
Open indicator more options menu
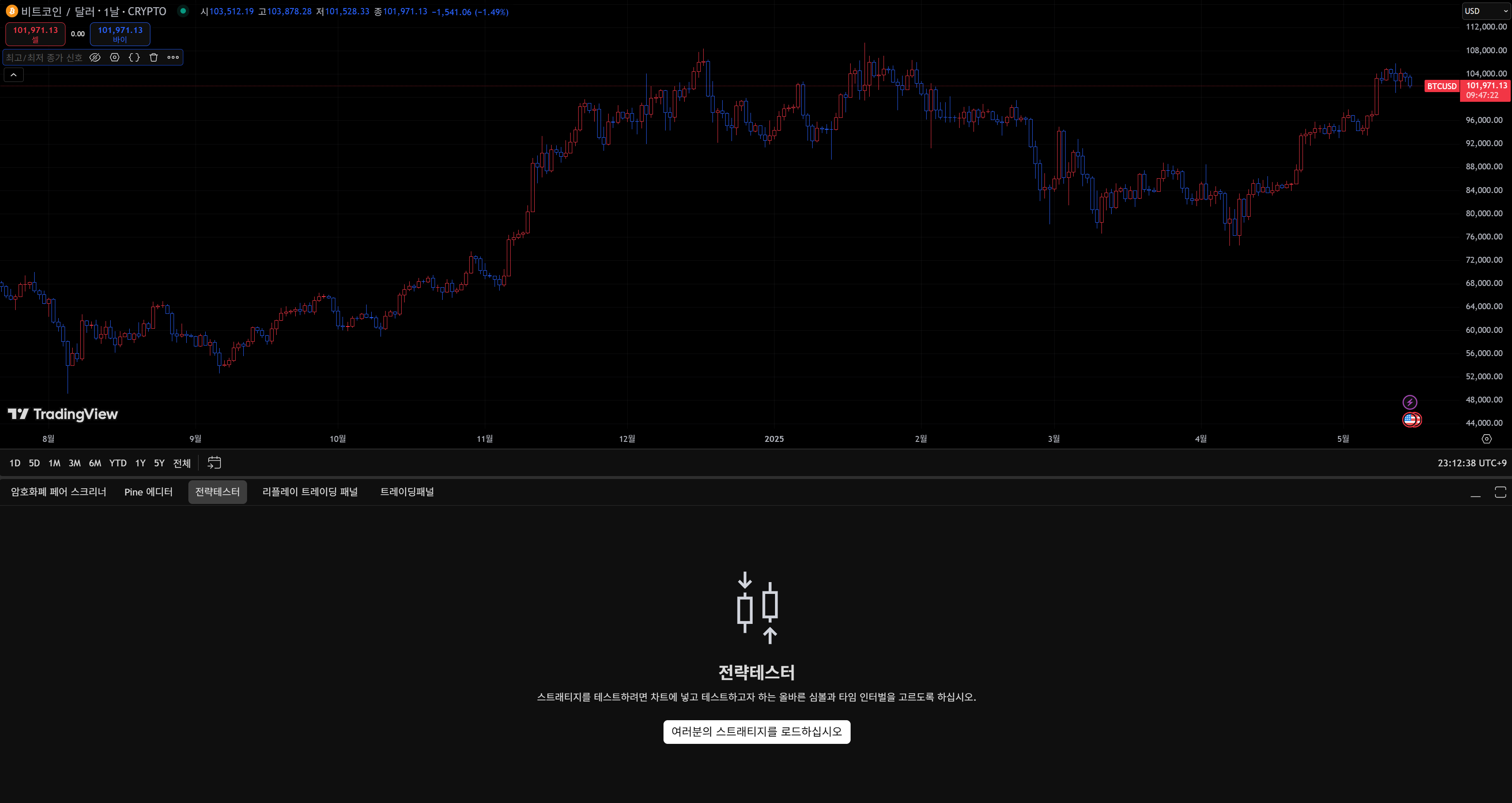(x=173, y=57)
